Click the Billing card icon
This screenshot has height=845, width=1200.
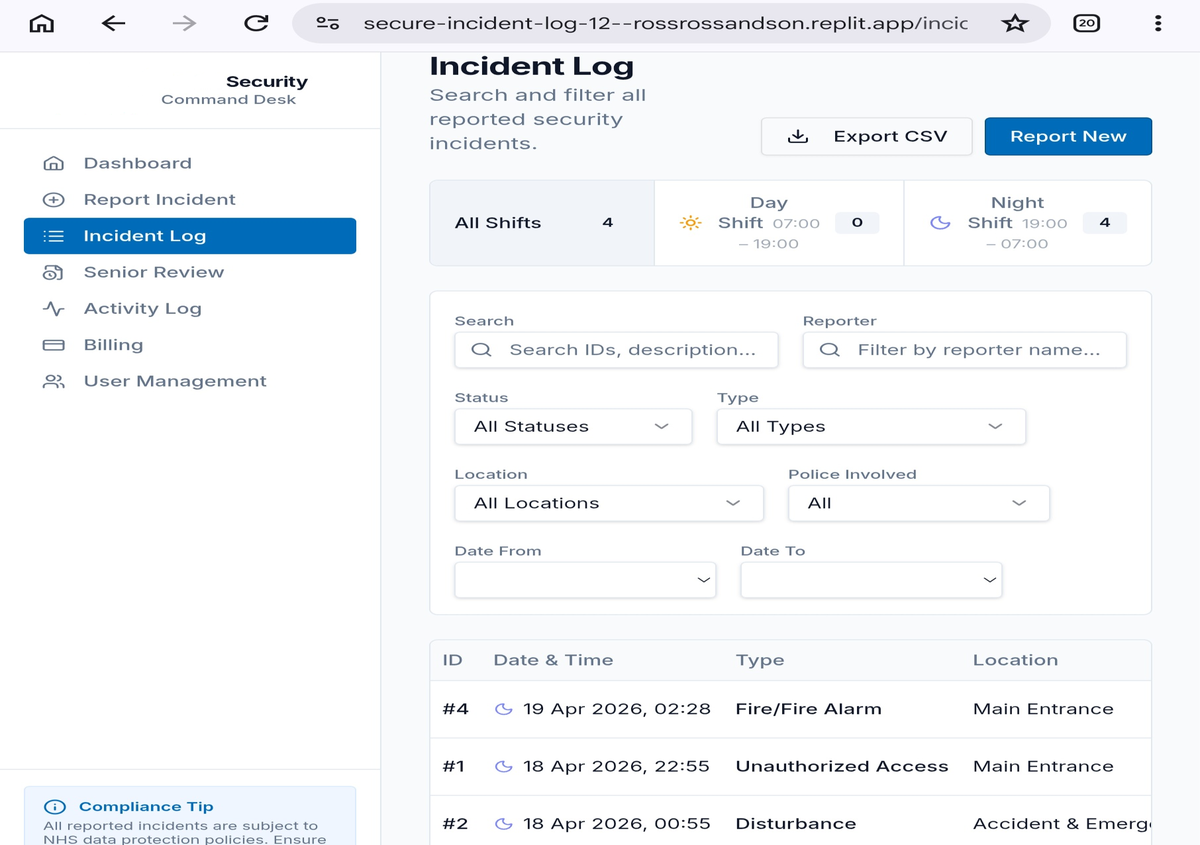(x=54, y=345)
